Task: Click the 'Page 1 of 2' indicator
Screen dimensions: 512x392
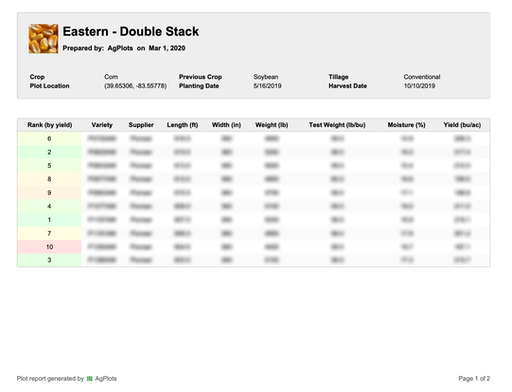Action: tap(474, 379)
